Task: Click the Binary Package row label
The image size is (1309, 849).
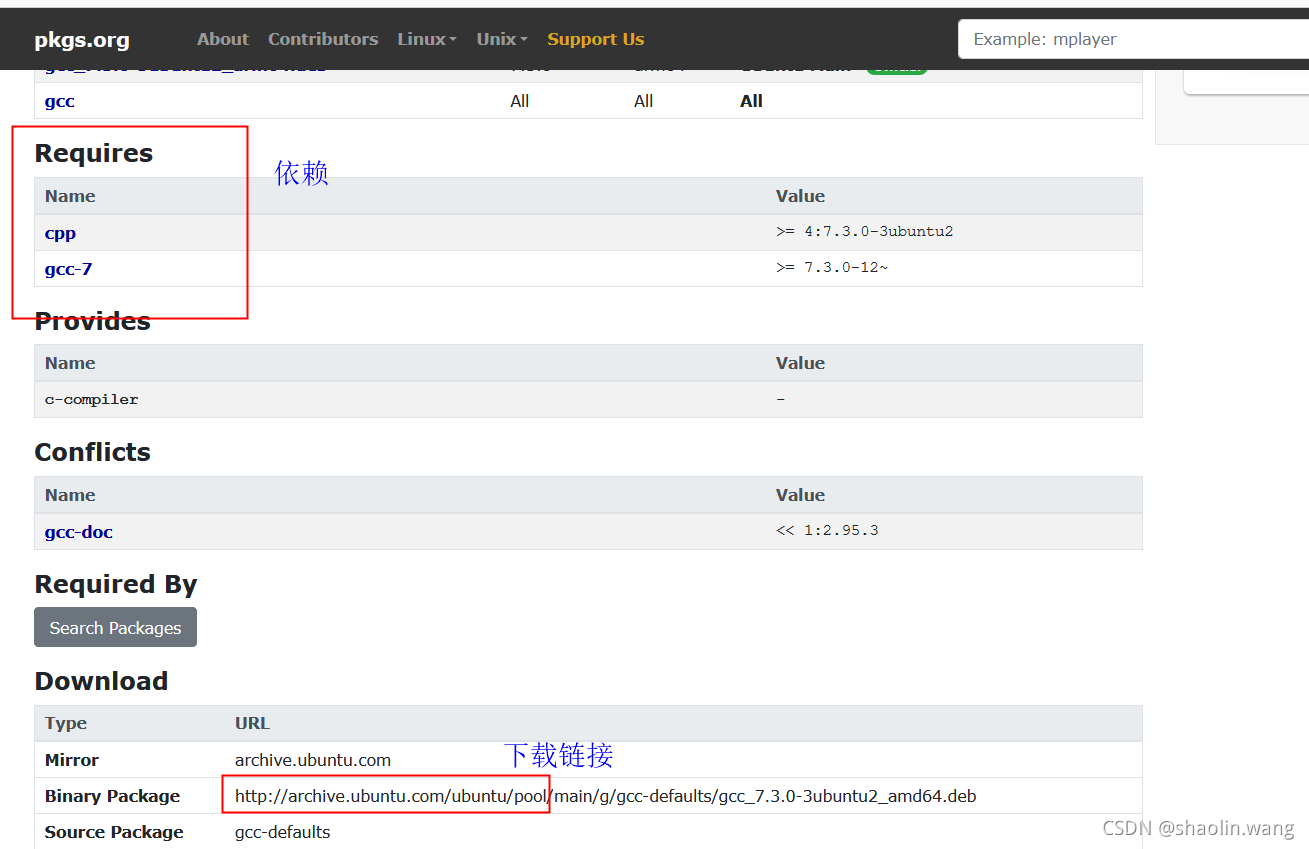Action: point(112,796)
